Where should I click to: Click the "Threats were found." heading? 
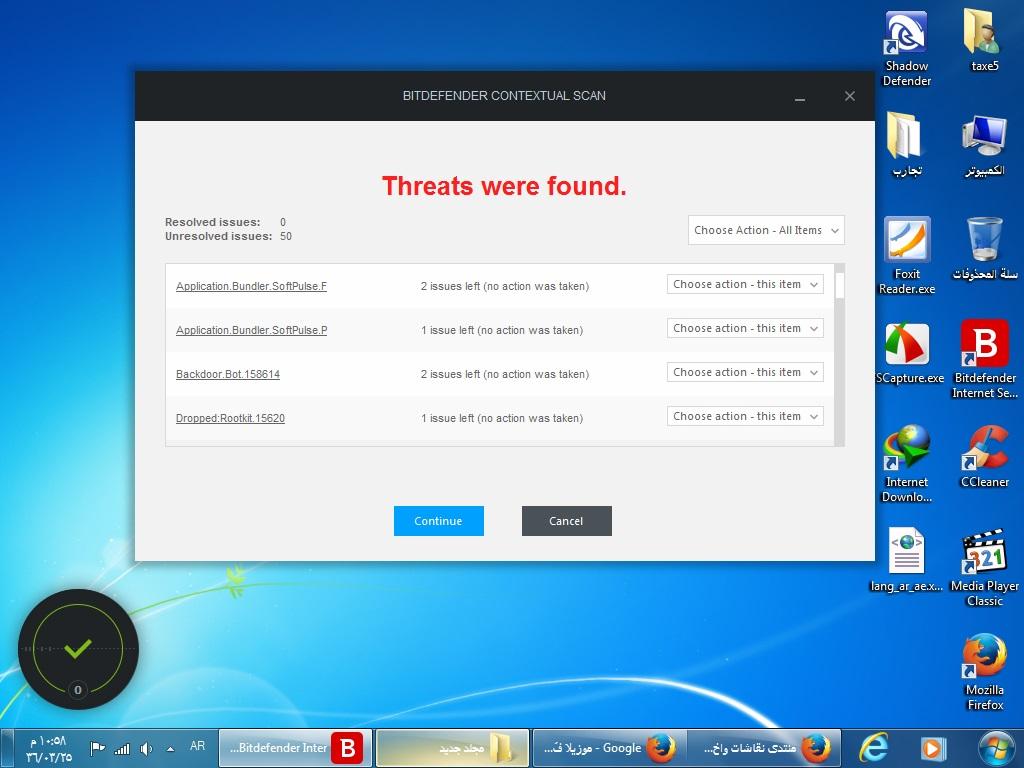[x=504, y=186]
